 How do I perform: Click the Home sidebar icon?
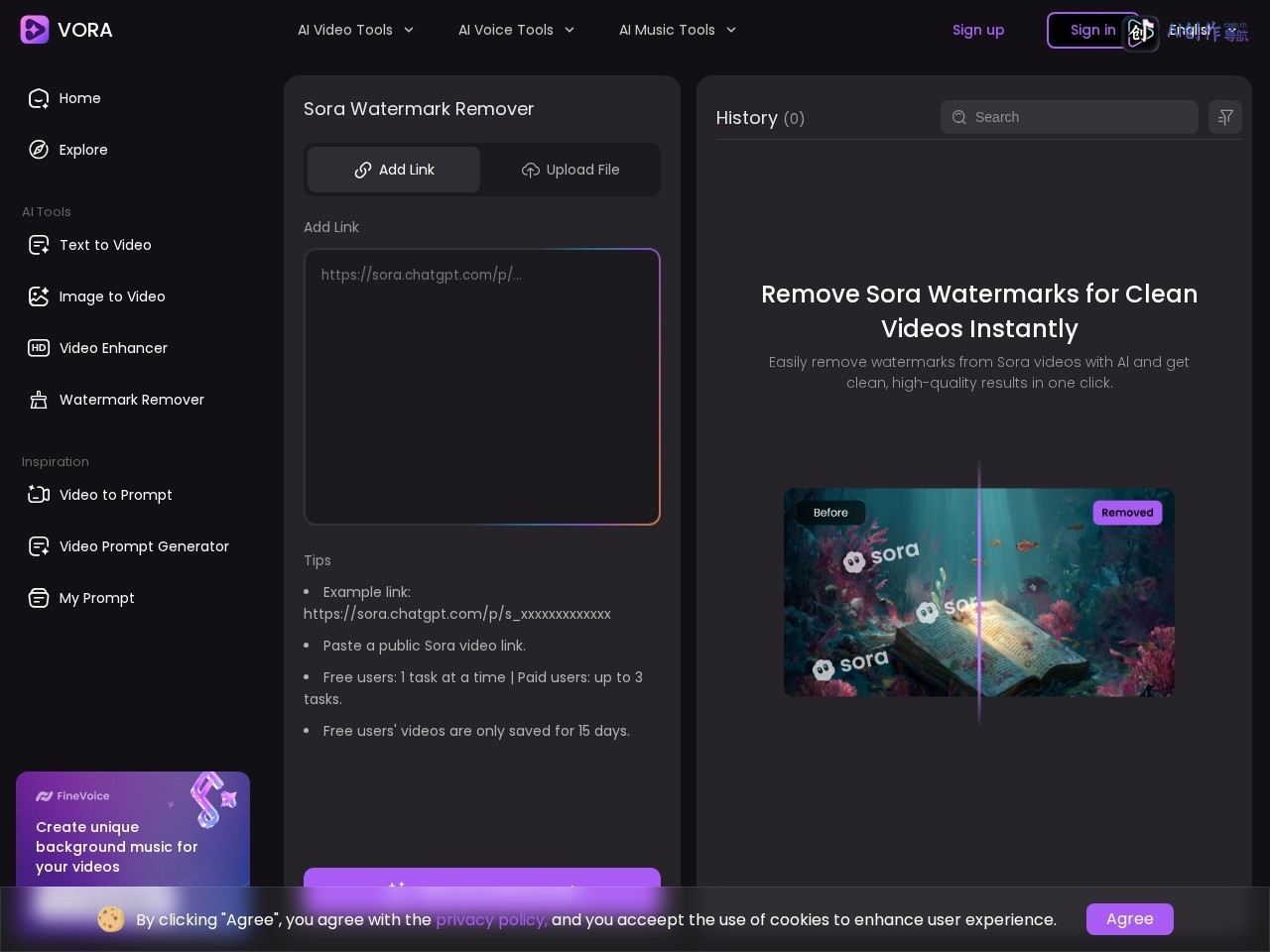(39, 98)
